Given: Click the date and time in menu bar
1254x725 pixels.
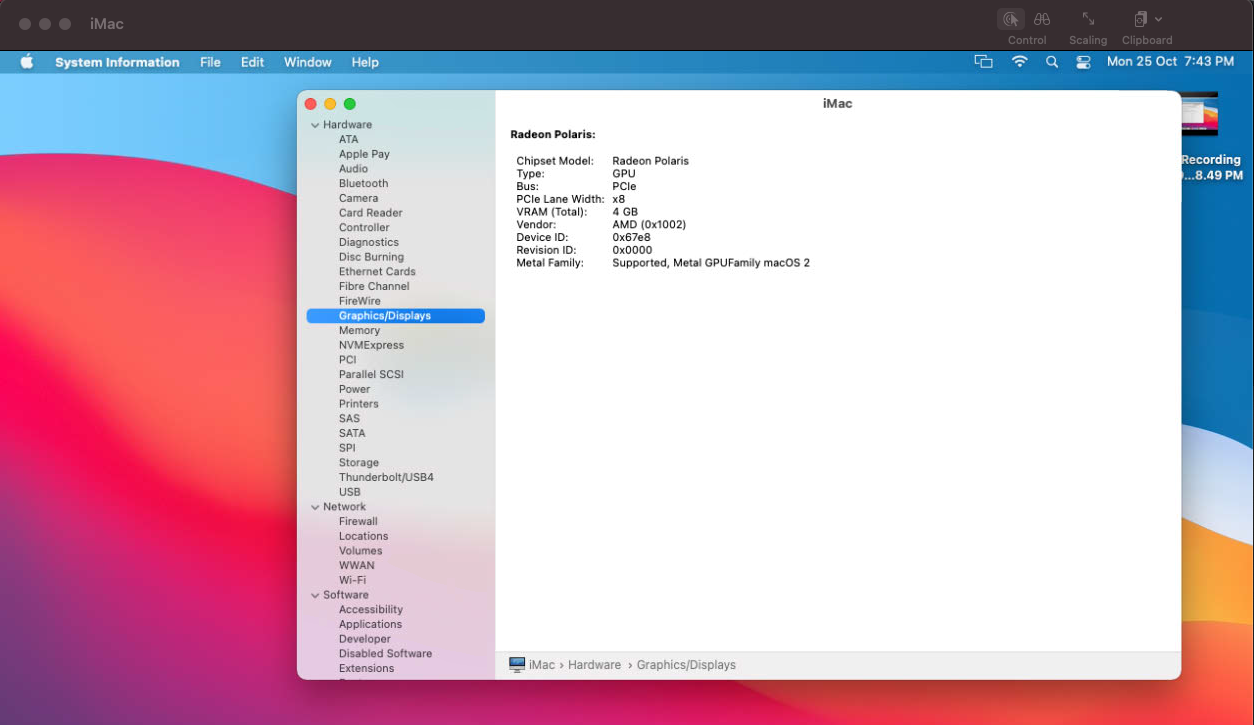Looking at the screenshot, I should [x=1170, y=62].
